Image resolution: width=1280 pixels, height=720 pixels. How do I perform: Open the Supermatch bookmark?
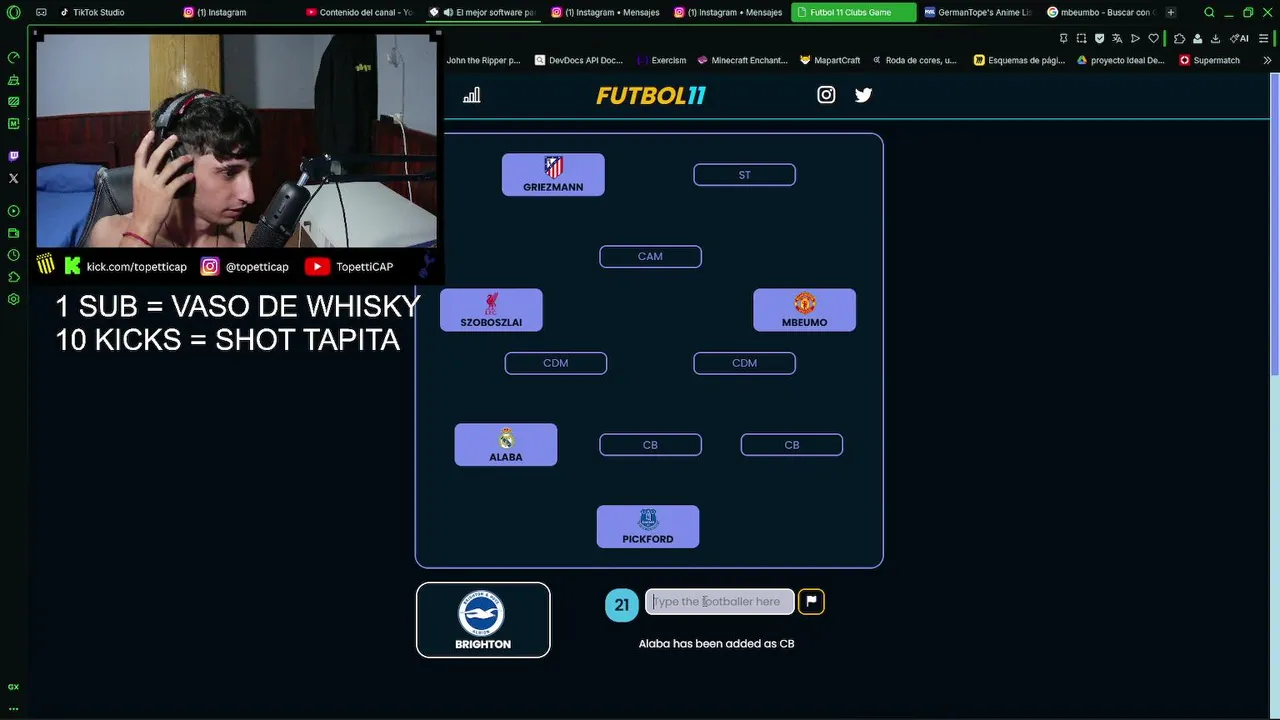(1209, 60)
